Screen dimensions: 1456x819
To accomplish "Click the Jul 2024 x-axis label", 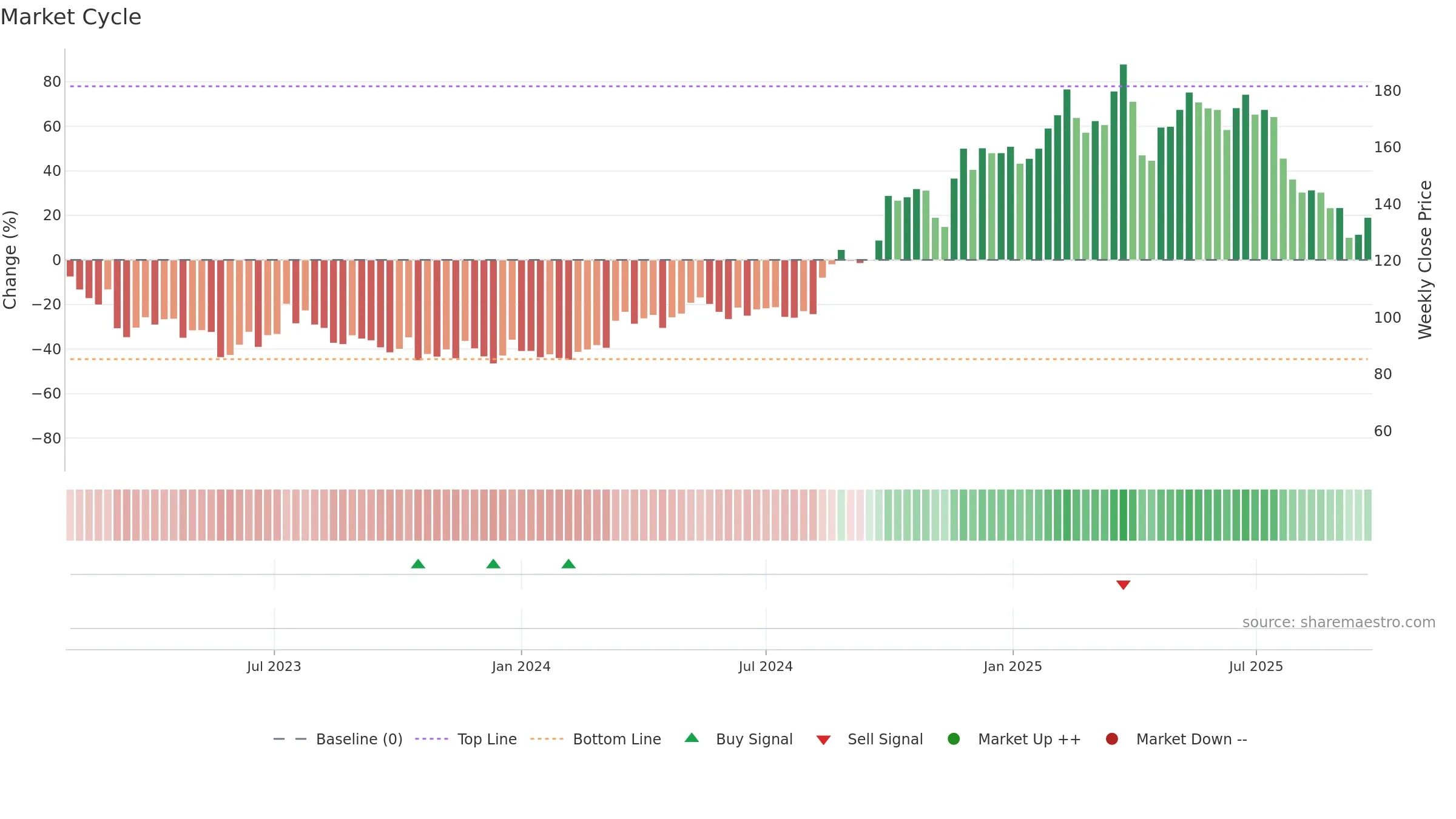I will (766, 666).
